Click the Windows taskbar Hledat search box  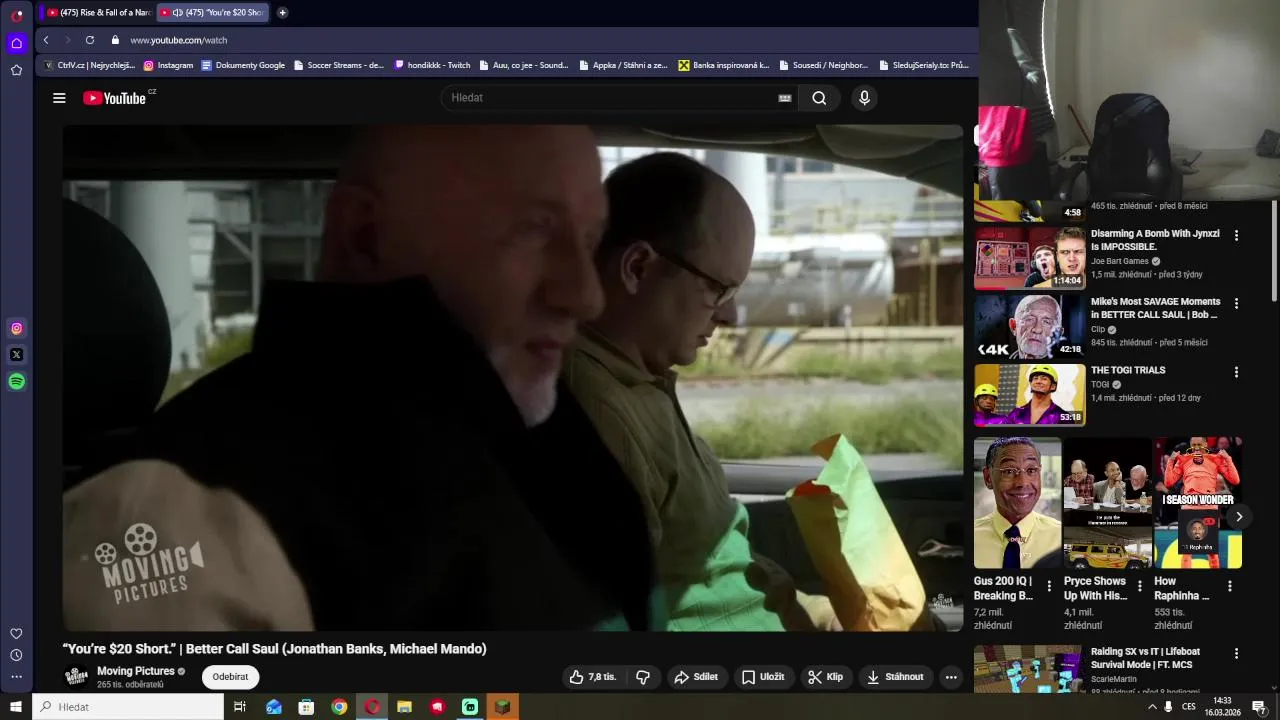pyautogui.click(x=128, y=707)
